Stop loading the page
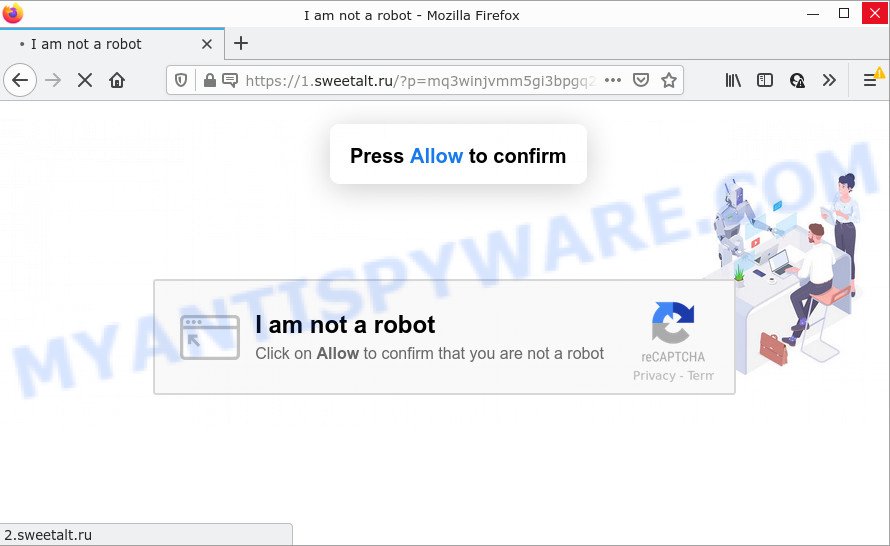Viewport: 890px width, 546px height. pos(85,80)
